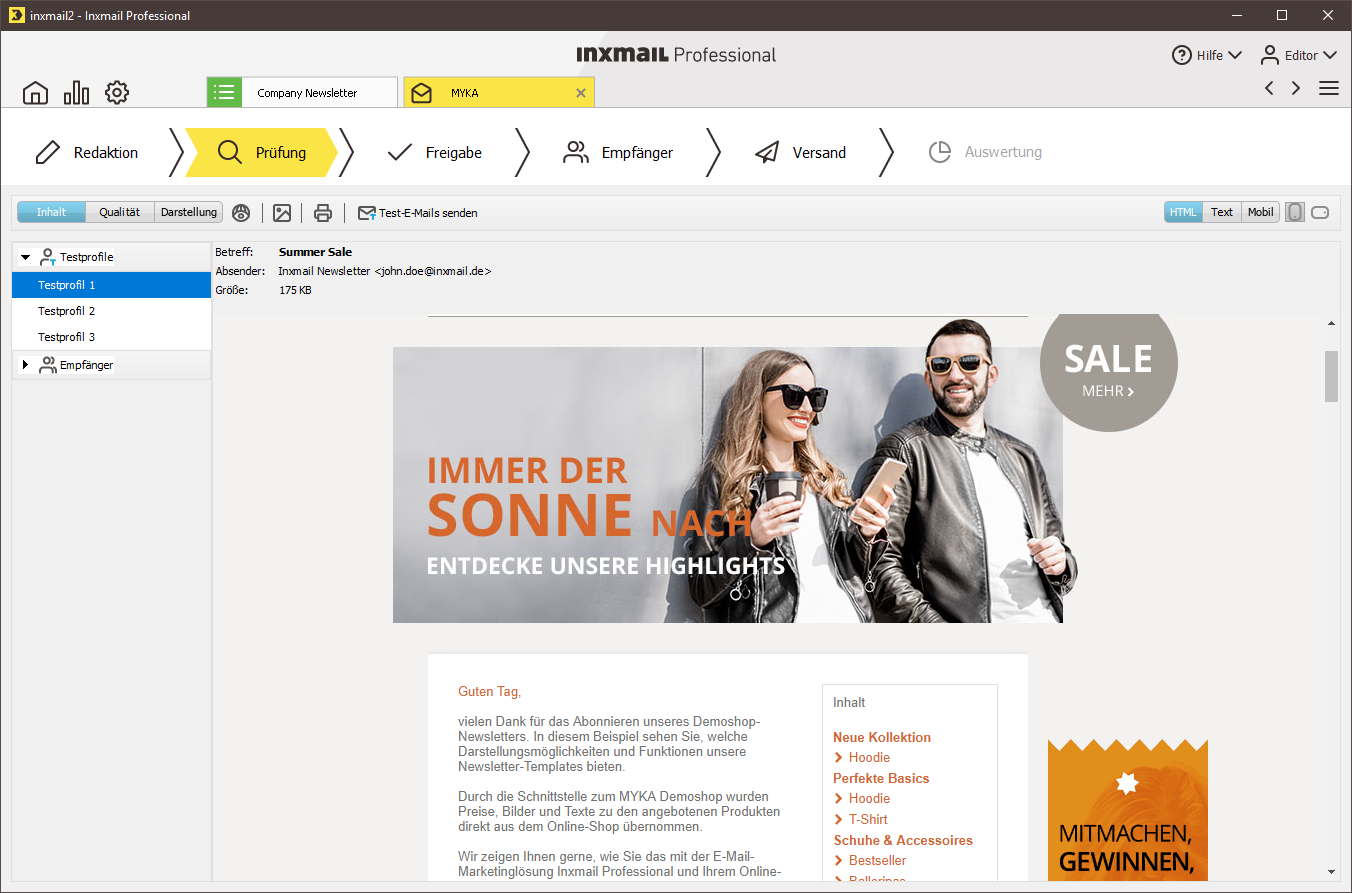The width and height of the screenshot is (1352, 893).
Task: Click the Company Newsletter list icon
Action: point(225,92)
